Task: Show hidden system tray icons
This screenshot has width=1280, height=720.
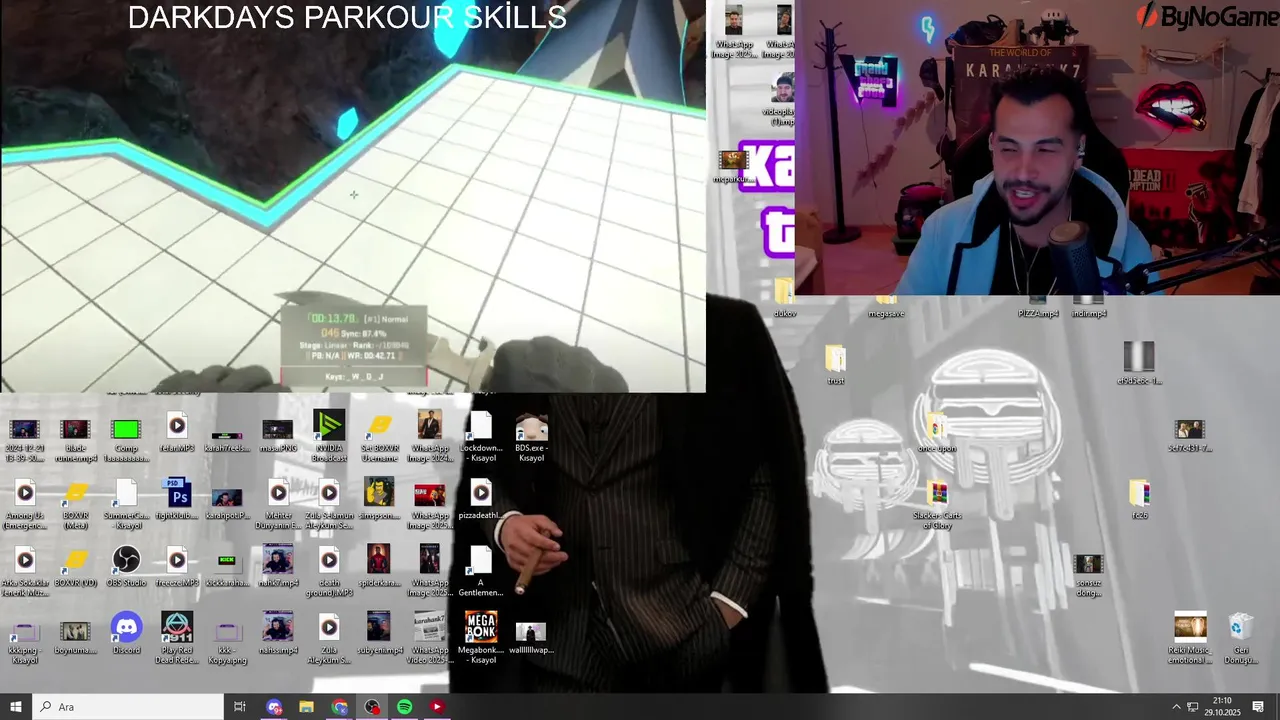Action: 1176,707
